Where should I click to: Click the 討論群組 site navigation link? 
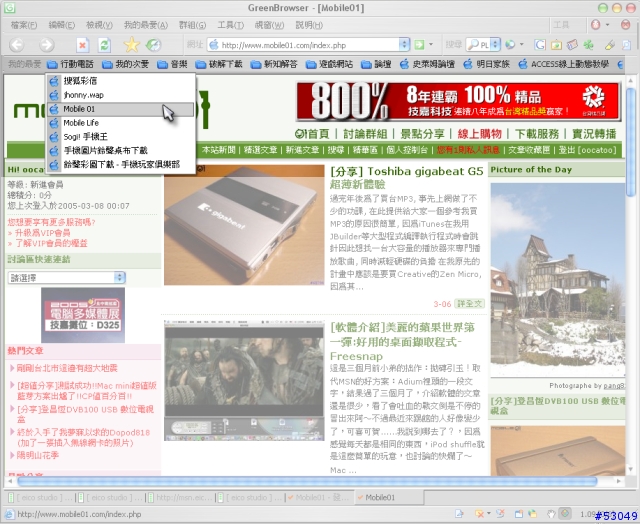click(x=365, y=134)
